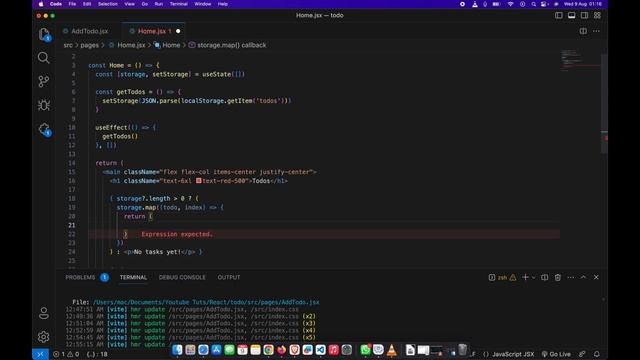The height and width of the screenshot is (360, 640).
Task: Open the Manage gear icon
Action: pos(44,337)
